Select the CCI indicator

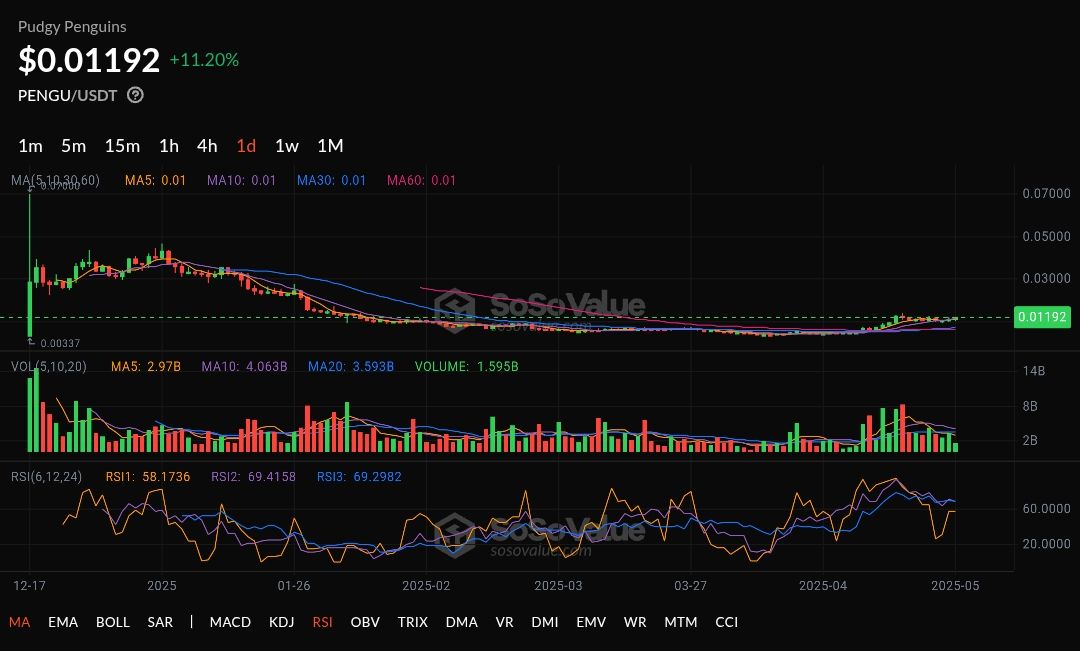727,622
